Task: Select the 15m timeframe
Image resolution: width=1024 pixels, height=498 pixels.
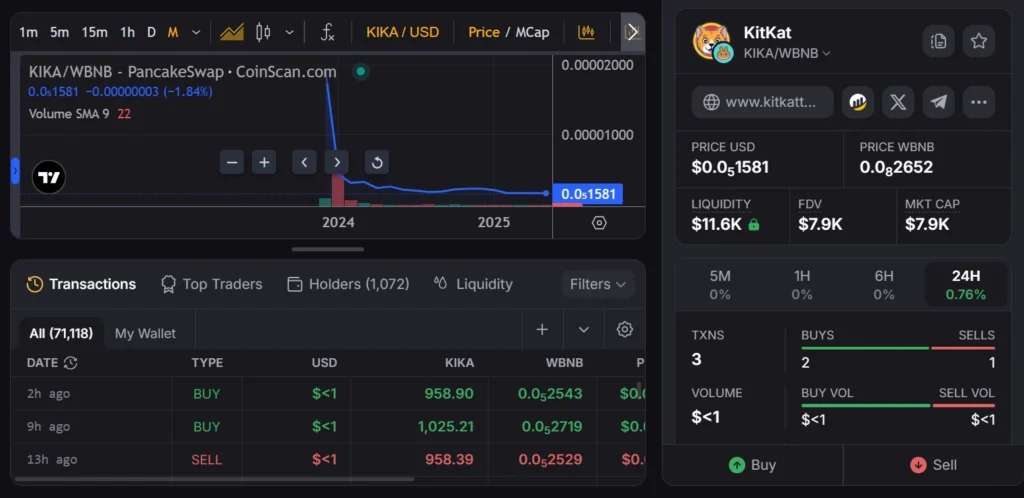Action: click(x=95, y=32)
